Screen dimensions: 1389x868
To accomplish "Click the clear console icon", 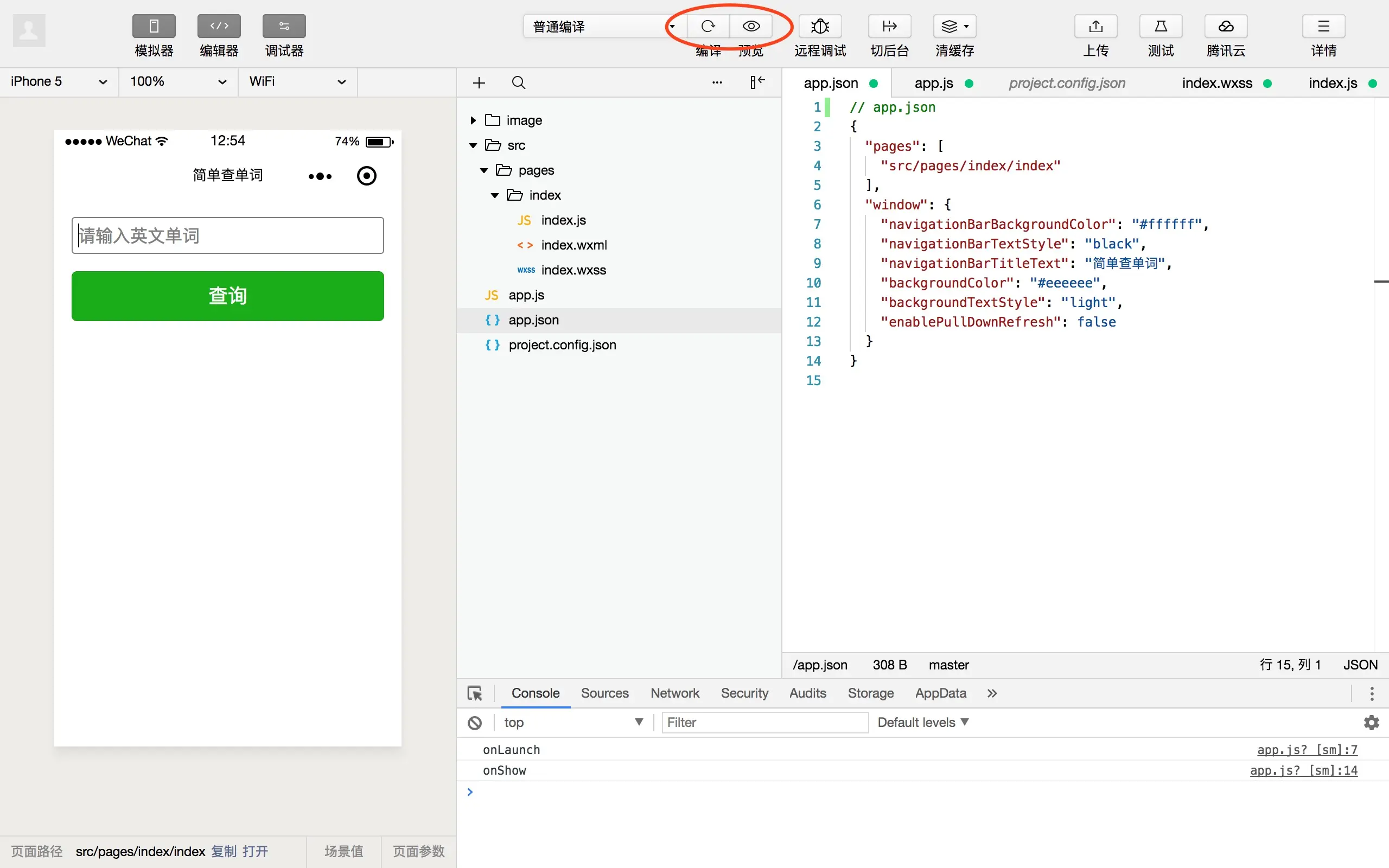I will click(x=475, y=723).
